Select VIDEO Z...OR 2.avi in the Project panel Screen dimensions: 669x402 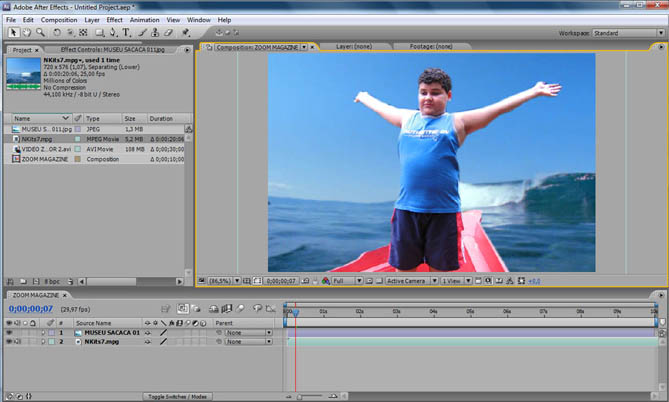coord(44,149)
